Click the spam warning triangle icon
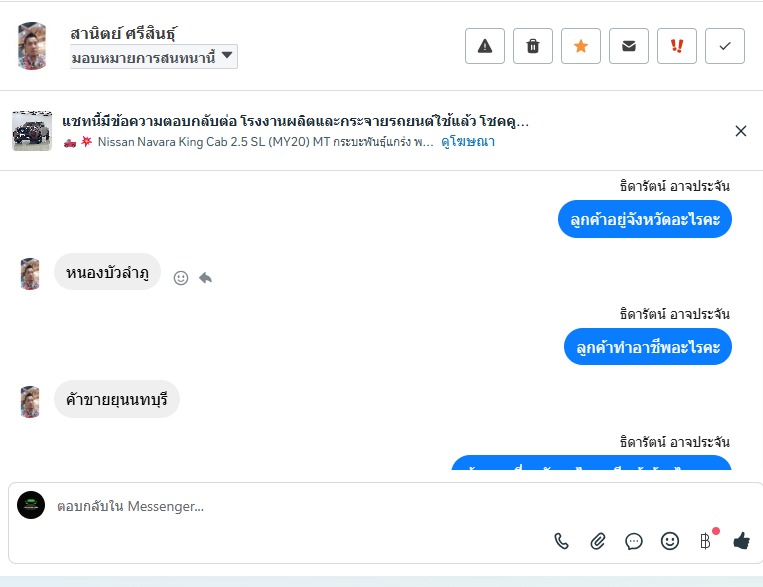 [x=485, y=46]
